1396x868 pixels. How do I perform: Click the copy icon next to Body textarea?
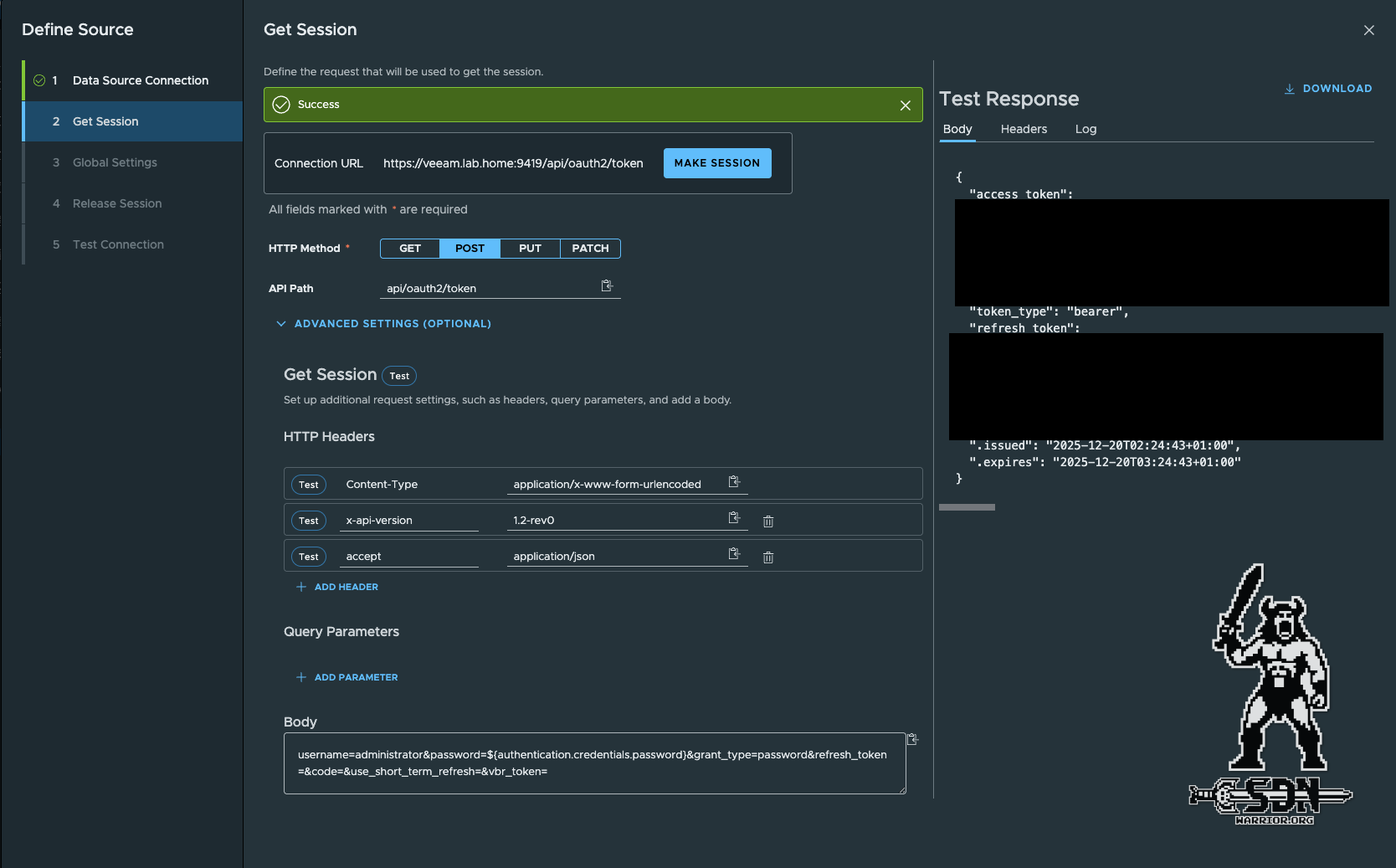coord(912,740)
